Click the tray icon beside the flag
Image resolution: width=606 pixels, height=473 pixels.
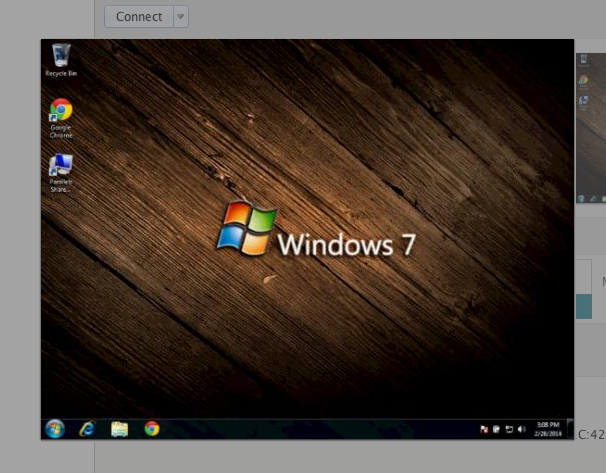(496, 429)
